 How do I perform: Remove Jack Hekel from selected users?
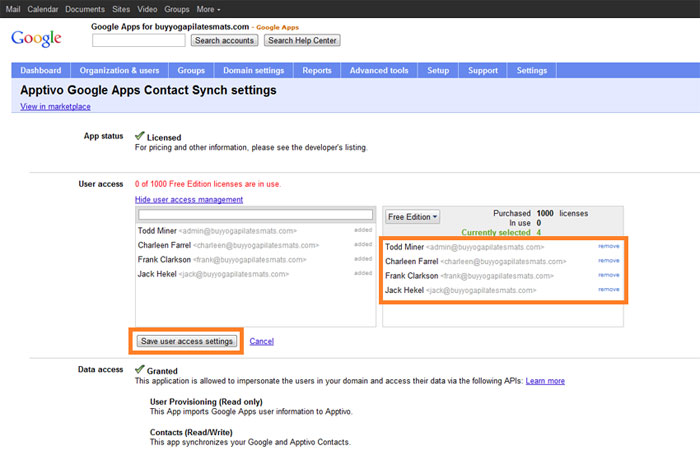click(x=608, y=289)
